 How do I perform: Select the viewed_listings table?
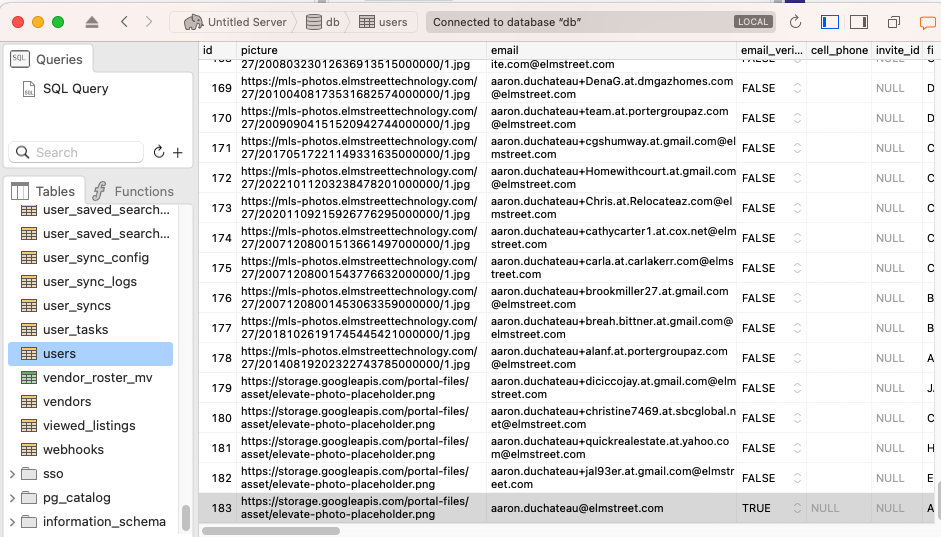pos(89,425)
